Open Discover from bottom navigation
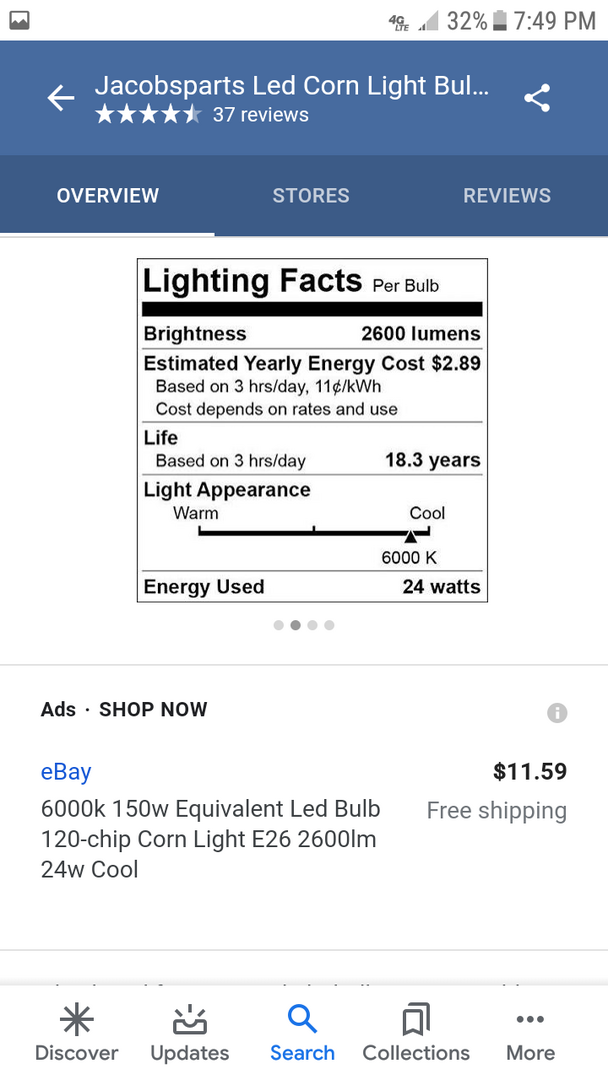The height and width of the screenshot is (1080, 608). coord(77,1033)
